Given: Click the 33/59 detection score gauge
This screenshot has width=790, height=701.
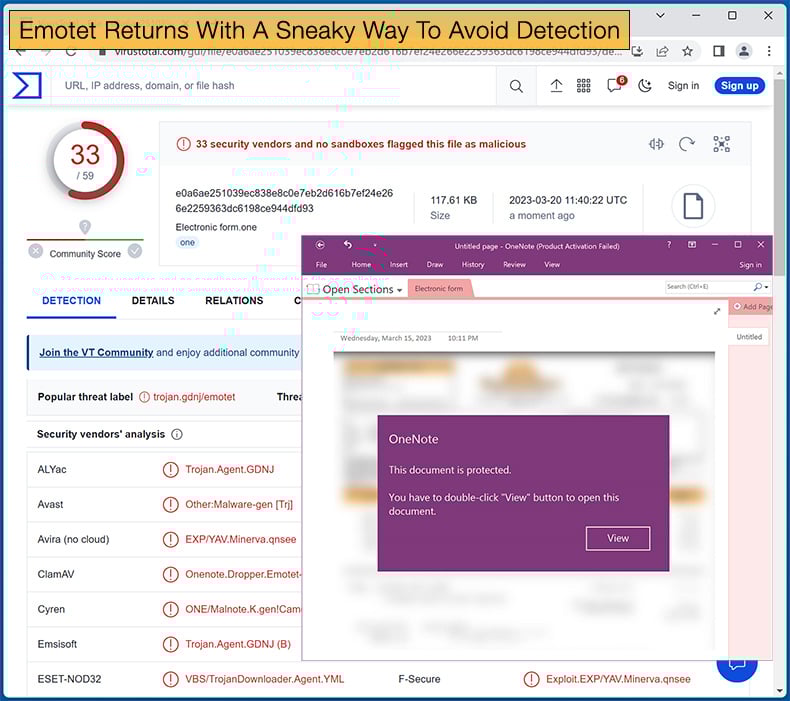Looking at the screenshot, I should point(85,161).
